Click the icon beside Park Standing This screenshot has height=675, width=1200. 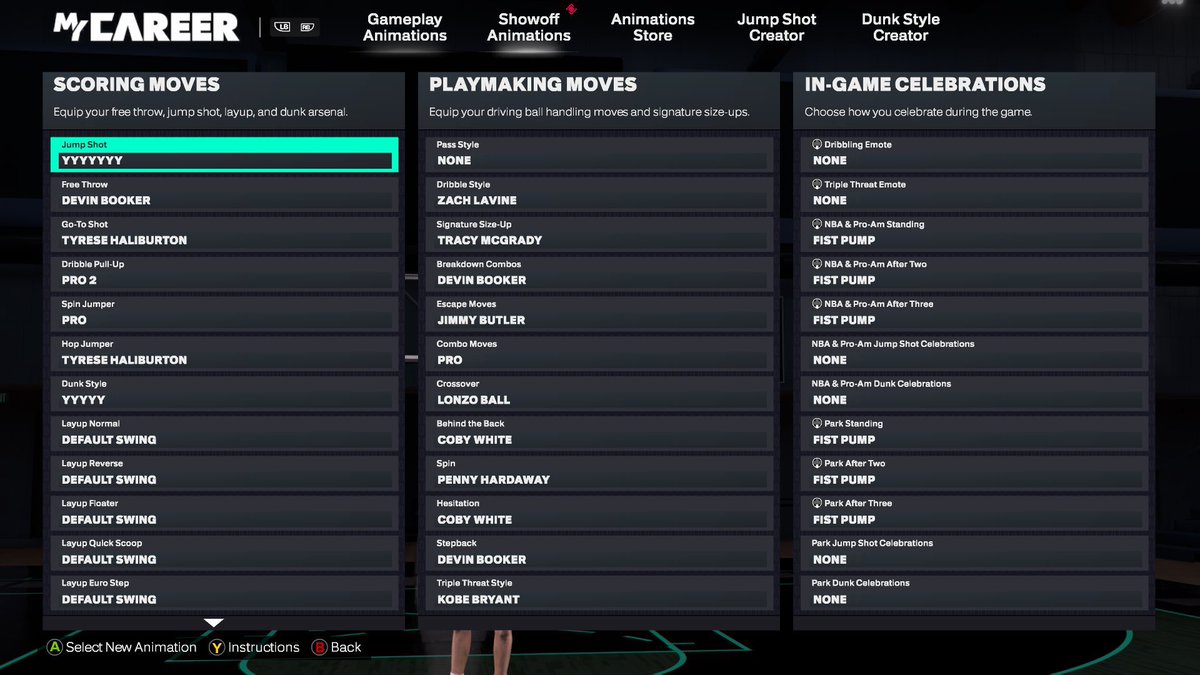click(x=817, y=424)
